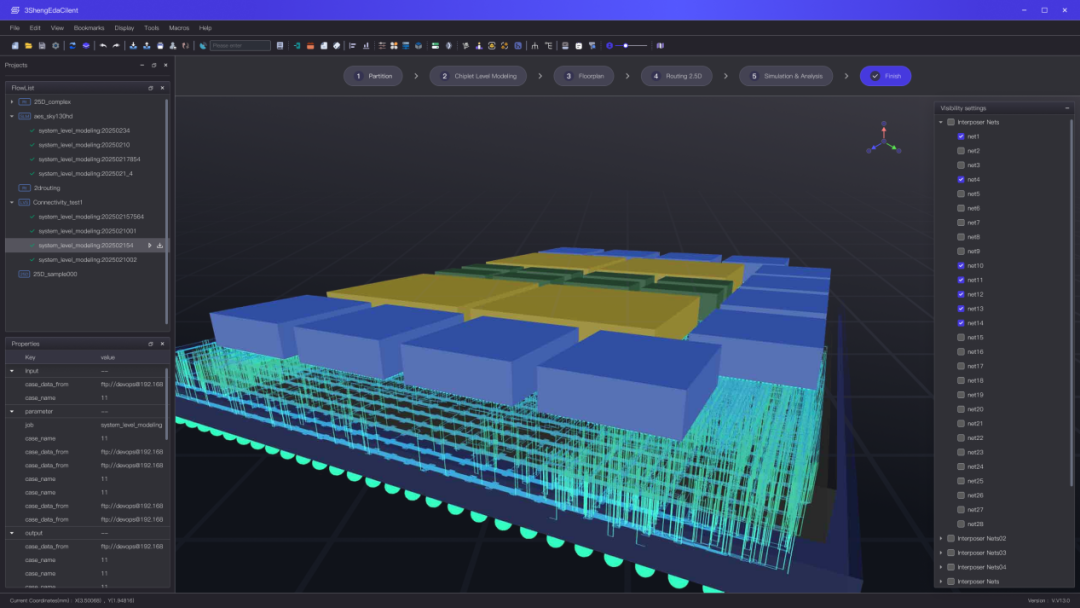
Task: Collapse the Connectivity_test1 tree node
Action: (12, 202)
